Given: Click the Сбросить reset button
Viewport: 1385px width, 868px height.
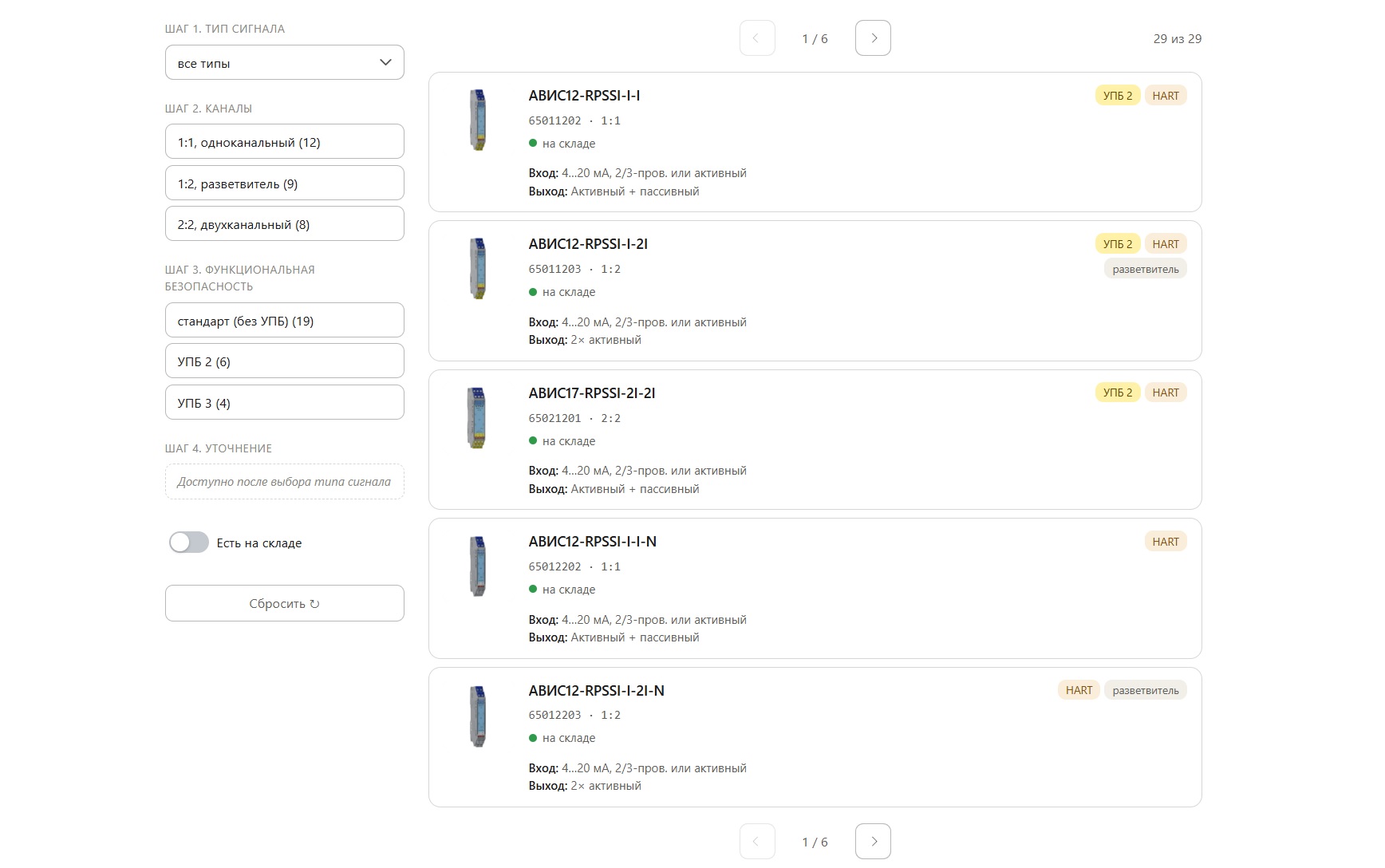Looking at the screenshot, I should click(x=285, y=604).
